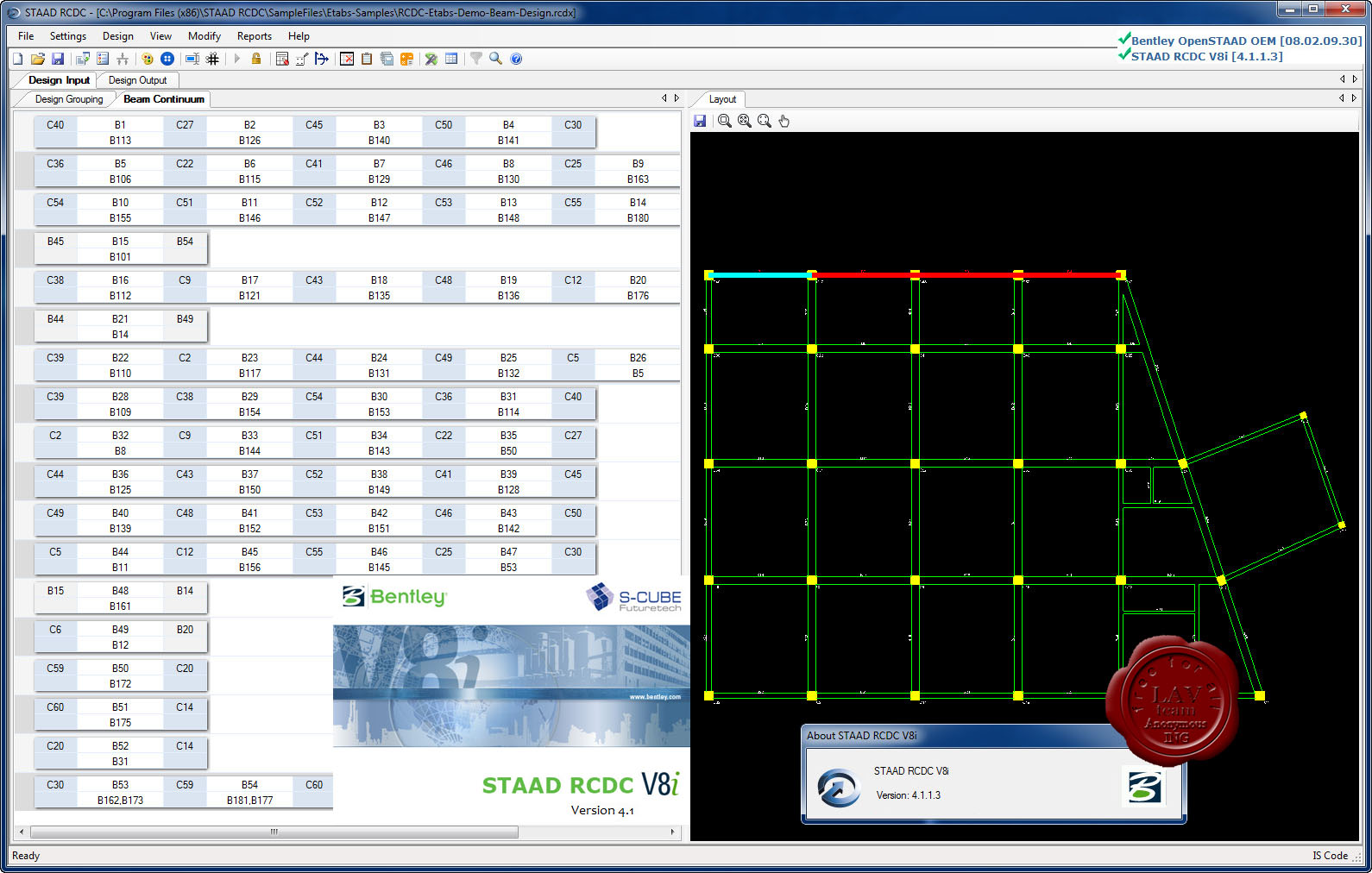Click the orange calculator icon
This screenshot has height=873, width=1372.
tap(406, 59)
